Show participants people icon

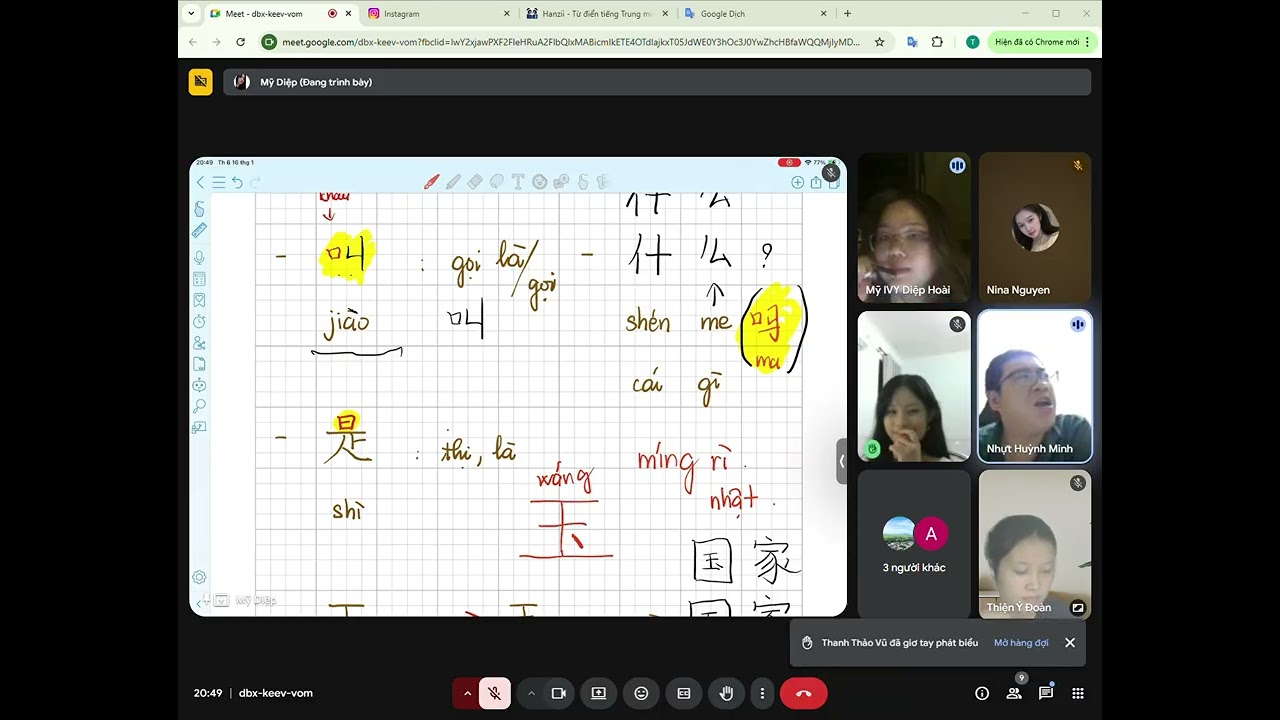(x=1014, y=693)
